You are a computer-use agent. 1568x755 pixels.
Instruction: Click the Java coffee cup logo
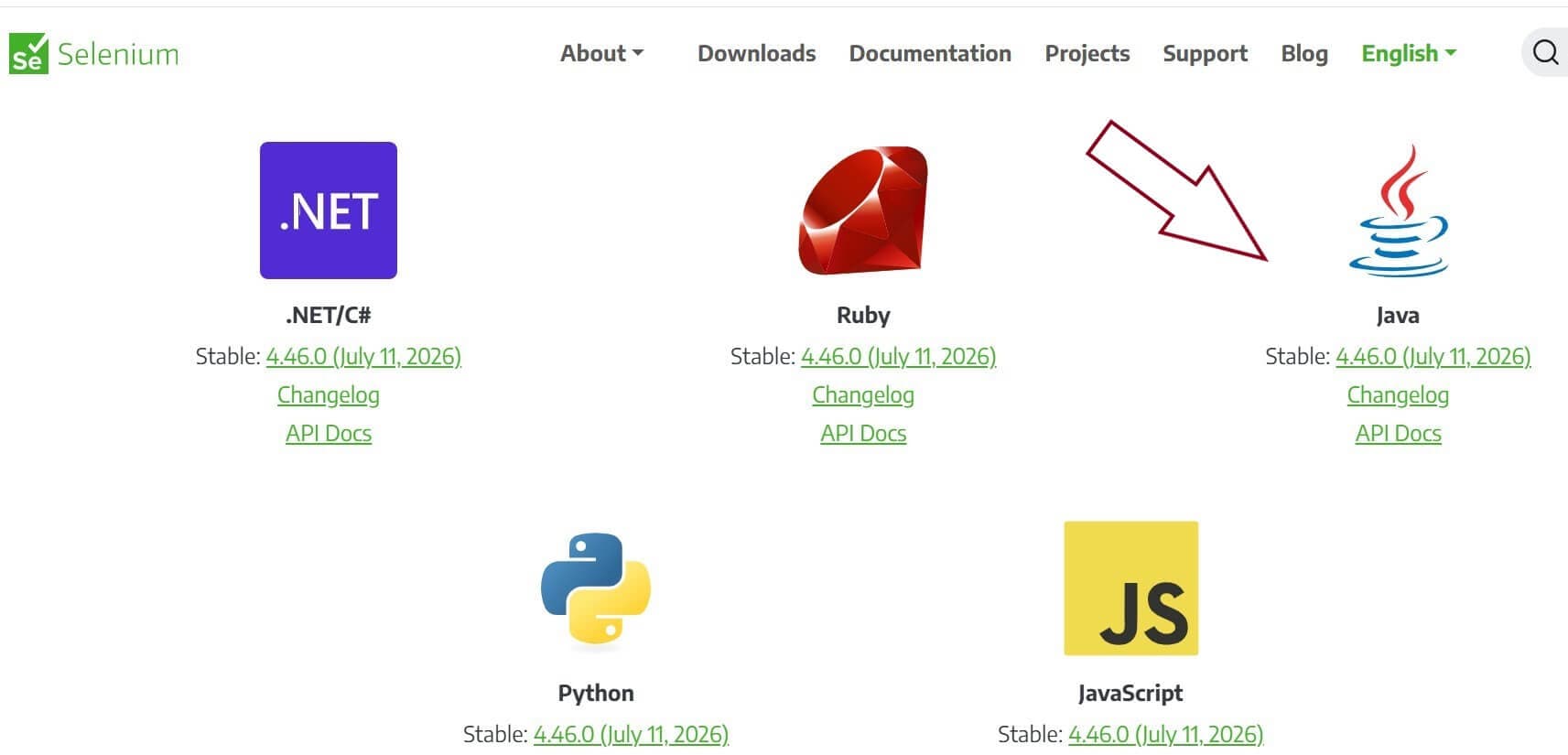pyautogui.click(x=1399, y=210)
